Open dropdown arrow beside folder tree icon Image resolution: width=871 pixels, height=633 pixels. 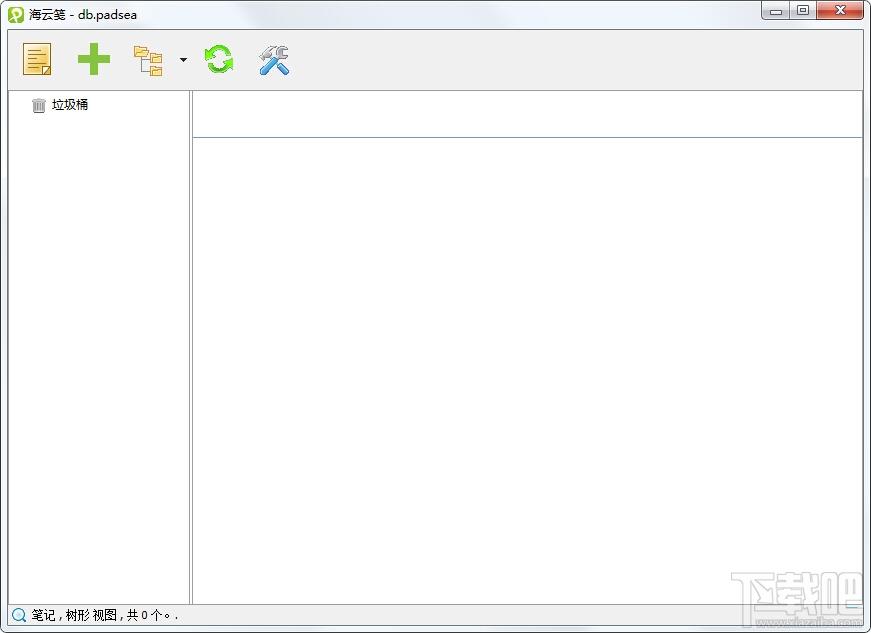[183, 60]
